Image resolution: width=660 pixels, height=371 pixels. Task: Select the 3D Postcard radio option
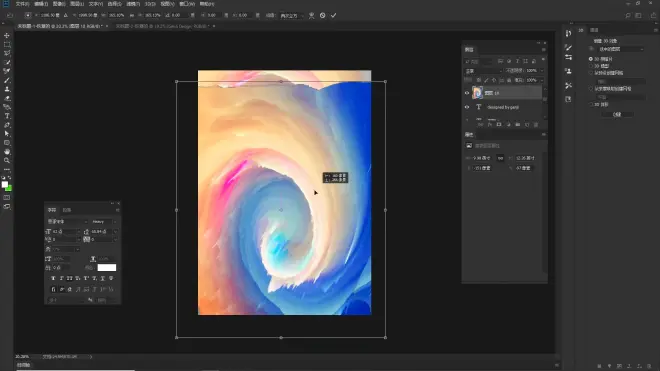tap(591, 59)
